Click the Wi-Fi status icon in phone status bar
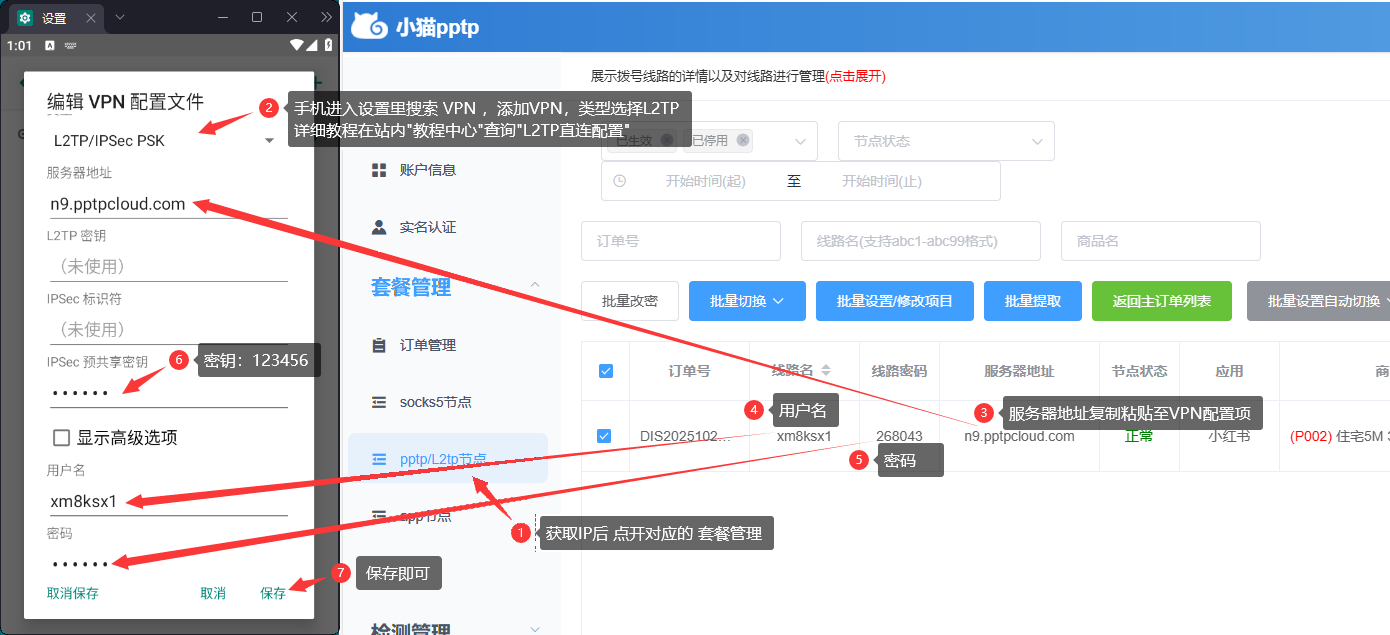 click(297, 46)
